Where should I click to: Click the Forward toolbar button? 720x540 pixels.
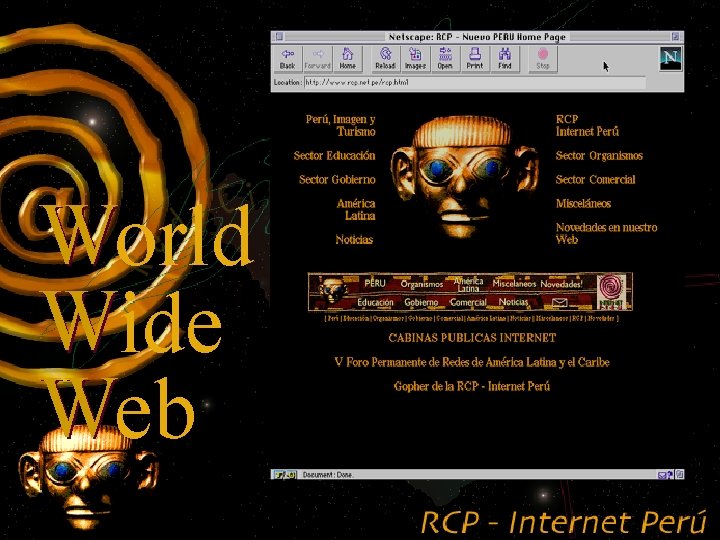click(x=318, y=59)
